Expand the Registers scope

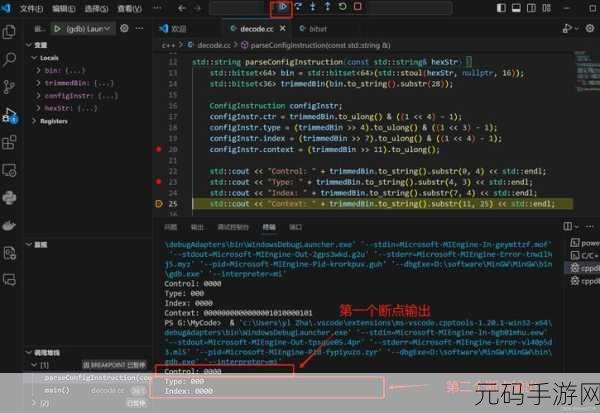(34, 121)
